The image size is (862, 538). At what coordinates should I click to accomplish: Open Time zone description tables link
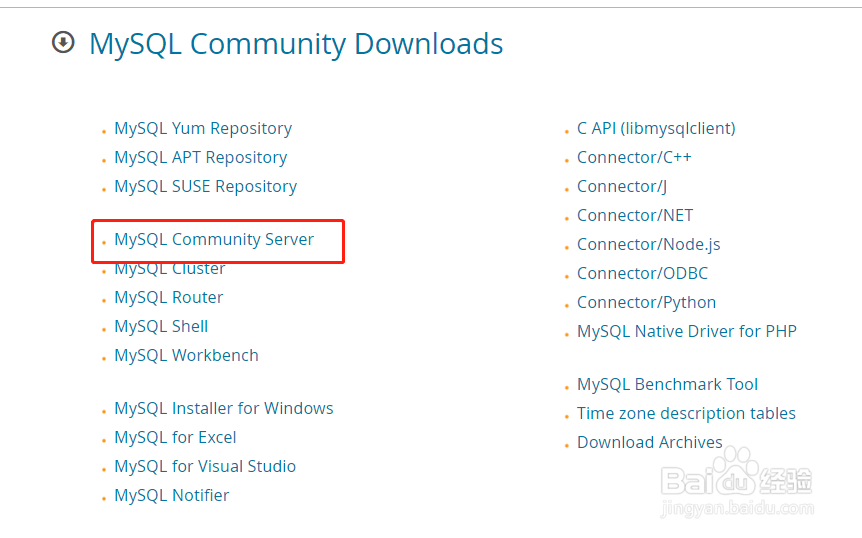tap(686, 414)
